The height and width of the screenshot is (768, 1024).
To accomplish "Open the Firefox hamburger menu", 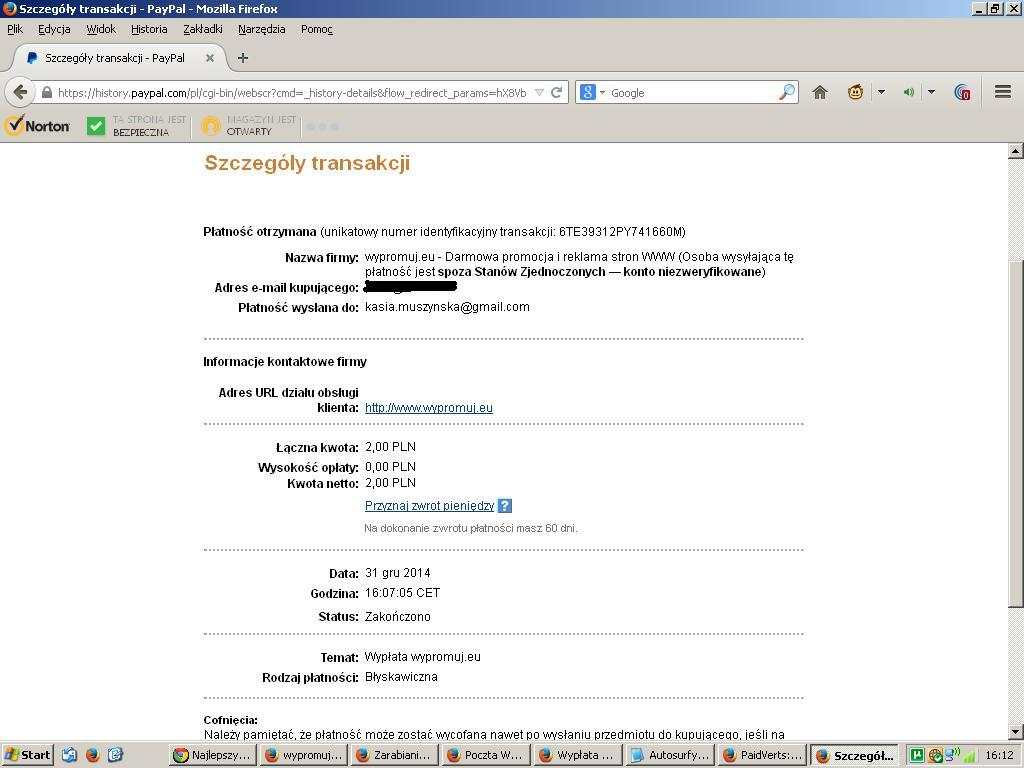I will (1002, 92).
